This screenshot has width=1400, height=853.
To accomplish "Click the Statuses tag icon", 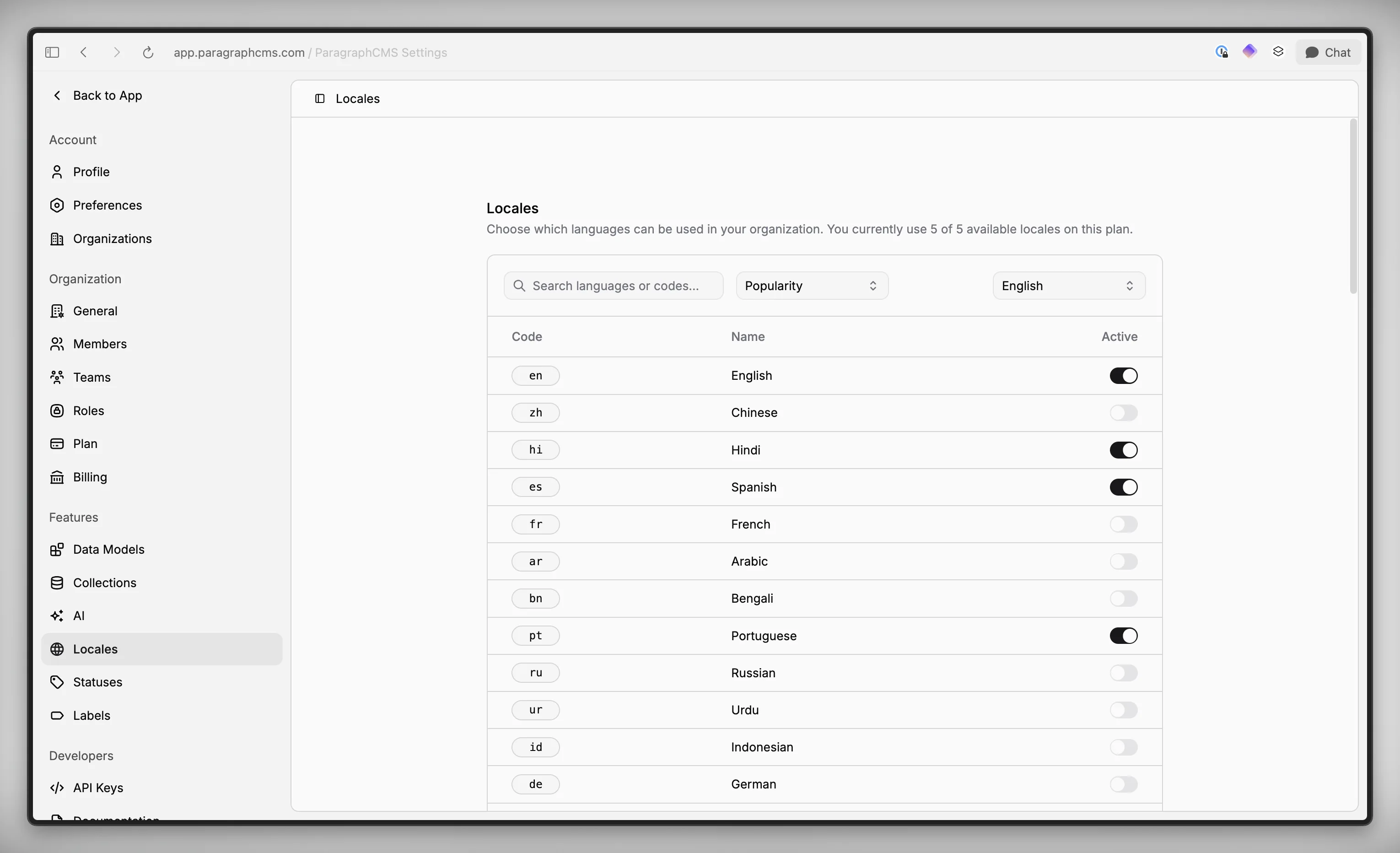I will [x=57, y=682].
